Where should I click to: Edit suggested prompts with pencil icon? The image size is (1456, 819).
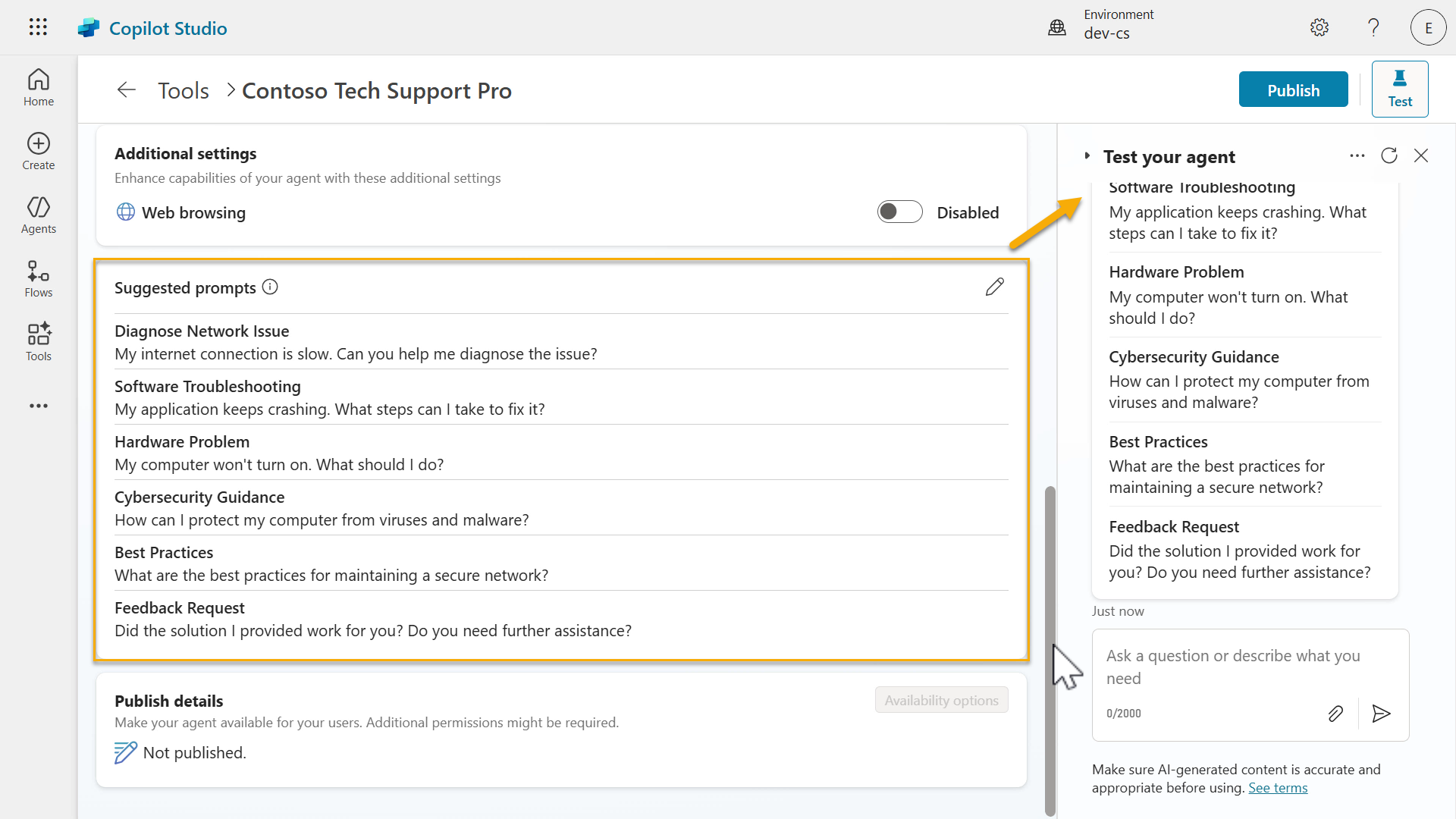(994, 287)
